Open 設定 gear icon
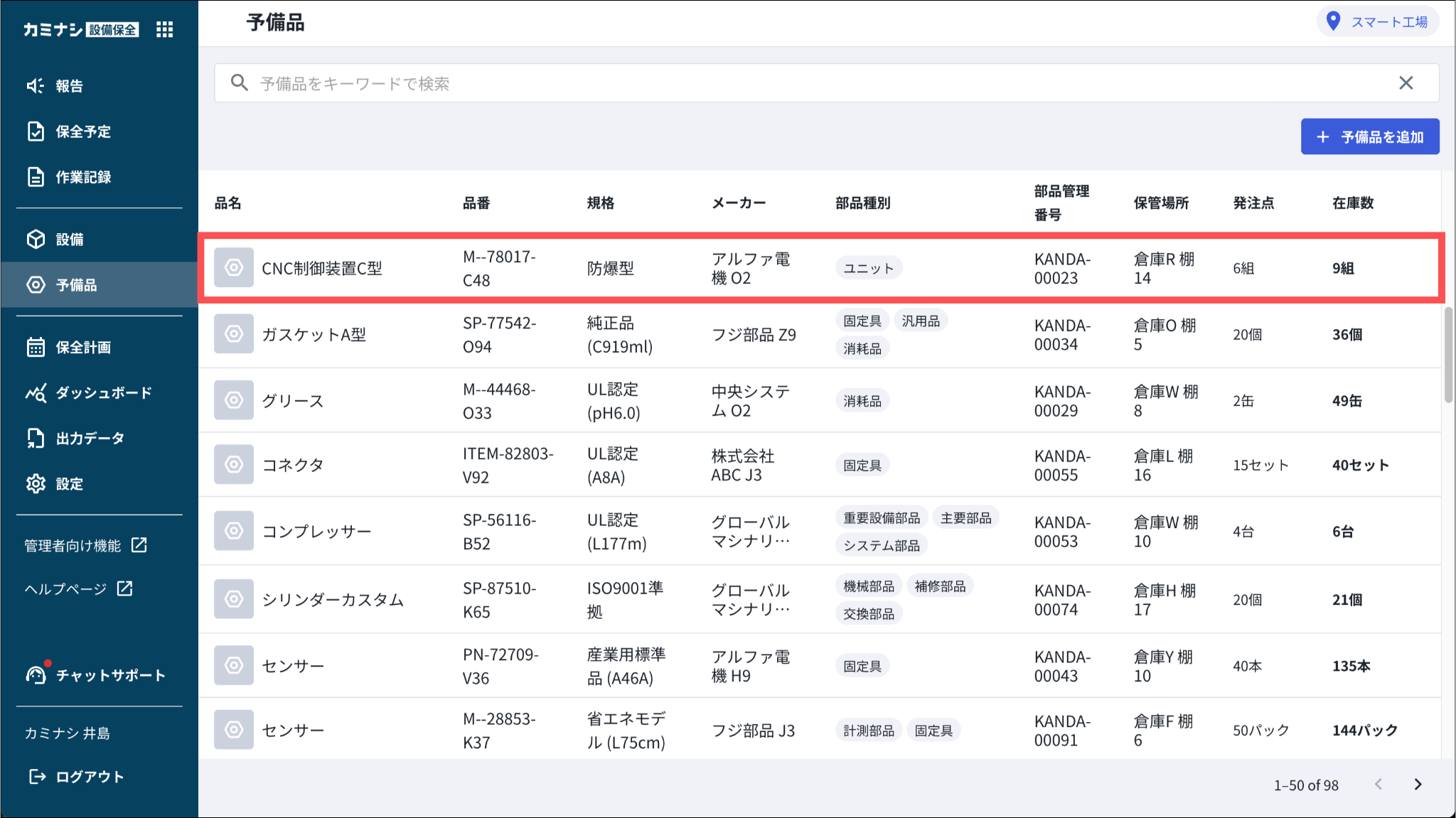This screenshot has height=818, width=1456. click(36, 484)
